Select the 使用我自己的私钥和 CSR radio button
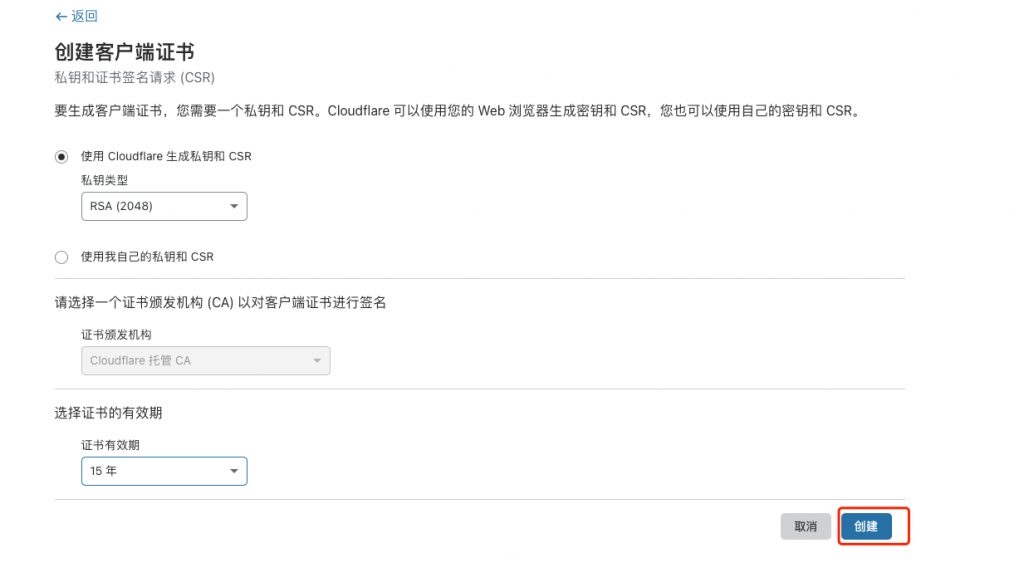 tap(62, 257)
